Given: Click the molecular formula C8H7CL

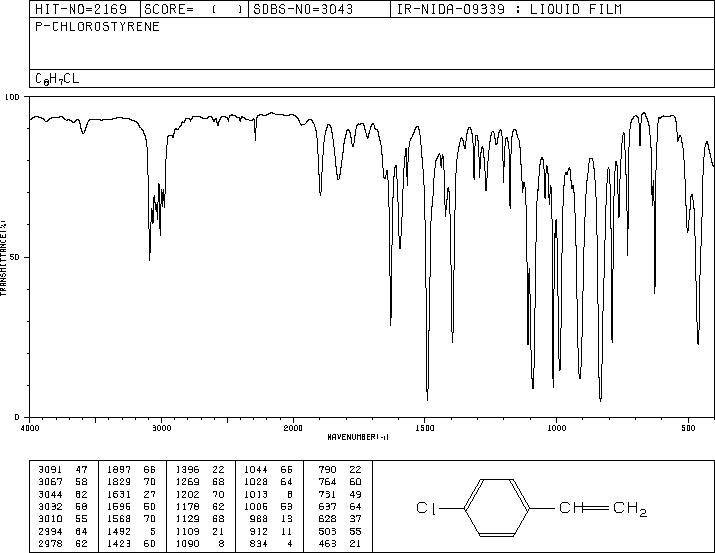Looking at the screenshot, I should (57, 78).
